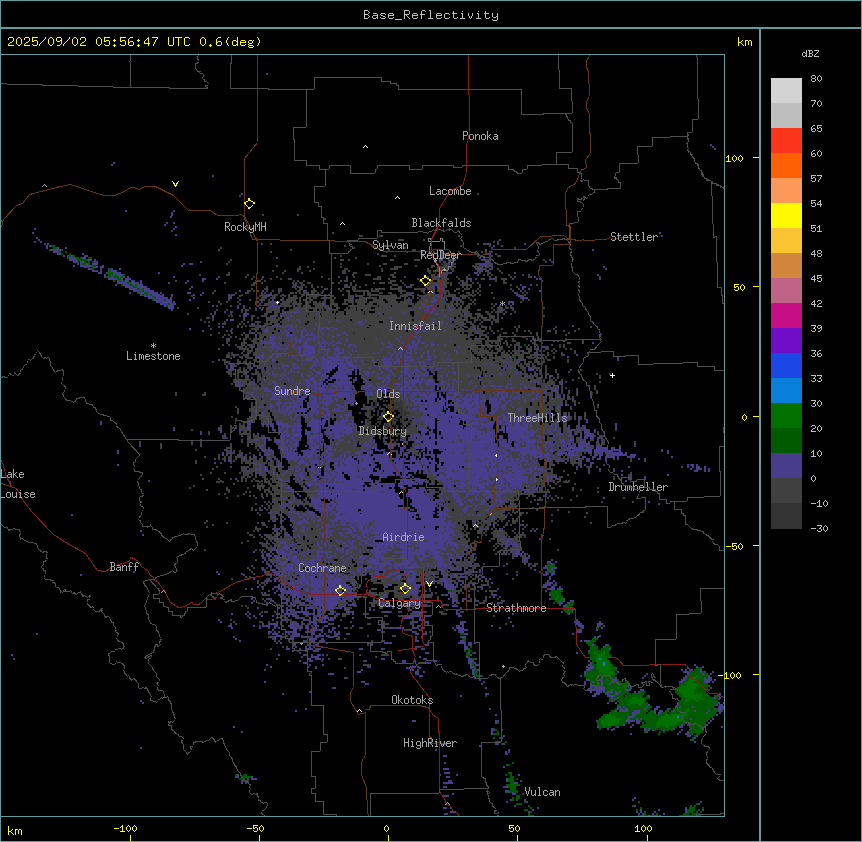Click the km unit label at top right
Image resolution: width=862 pixels, height=842 pixels.
tap(744, 42)
